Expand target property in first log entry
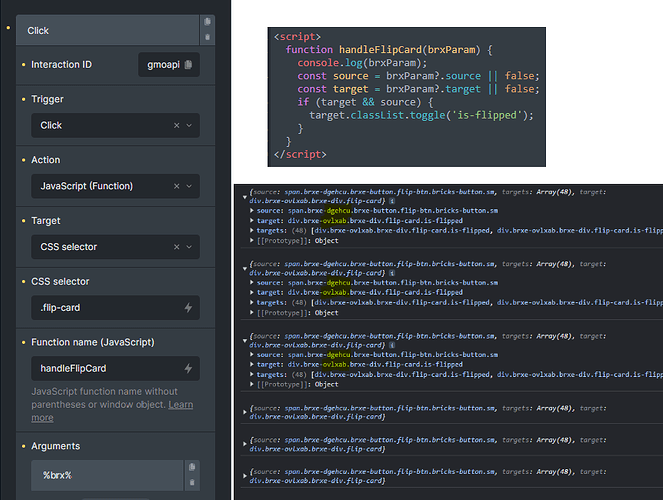Screen dimensions: 663x500 [252, 221]
